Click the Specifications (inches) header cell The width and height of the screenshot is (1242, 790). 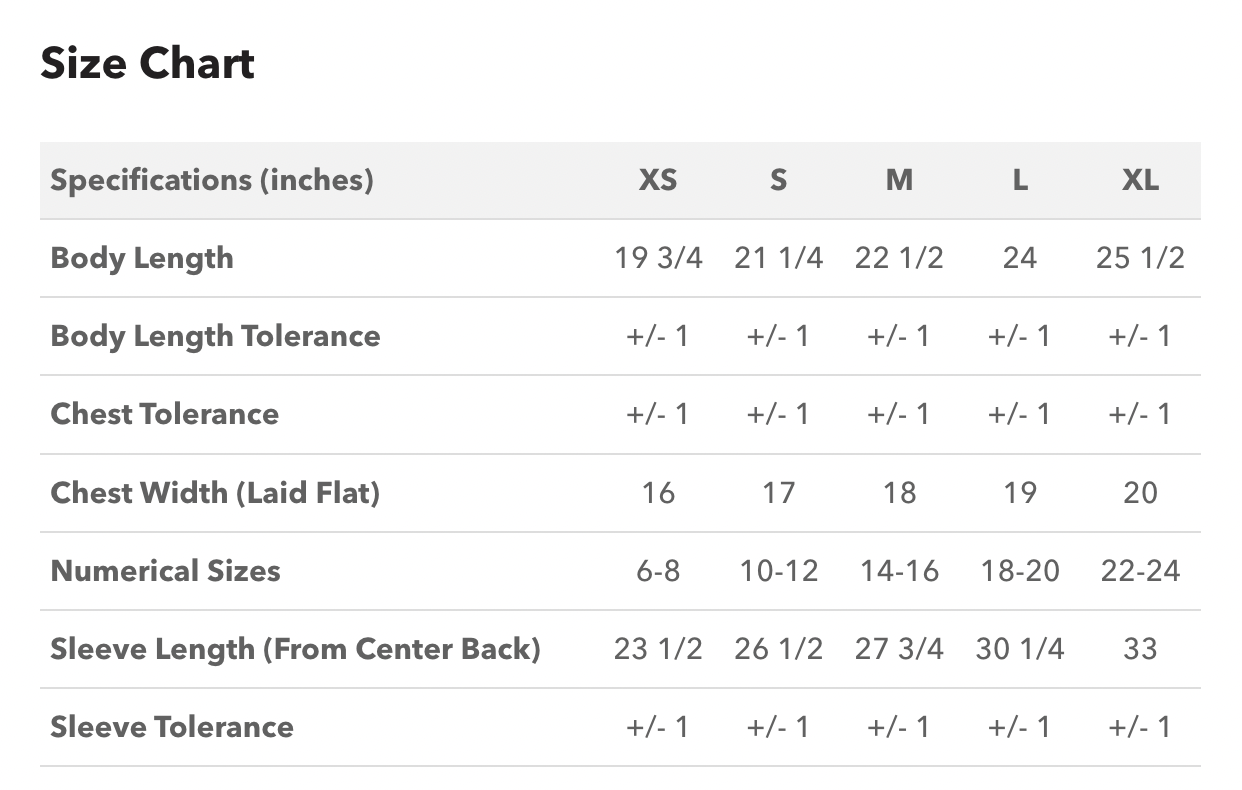point(212,181)
